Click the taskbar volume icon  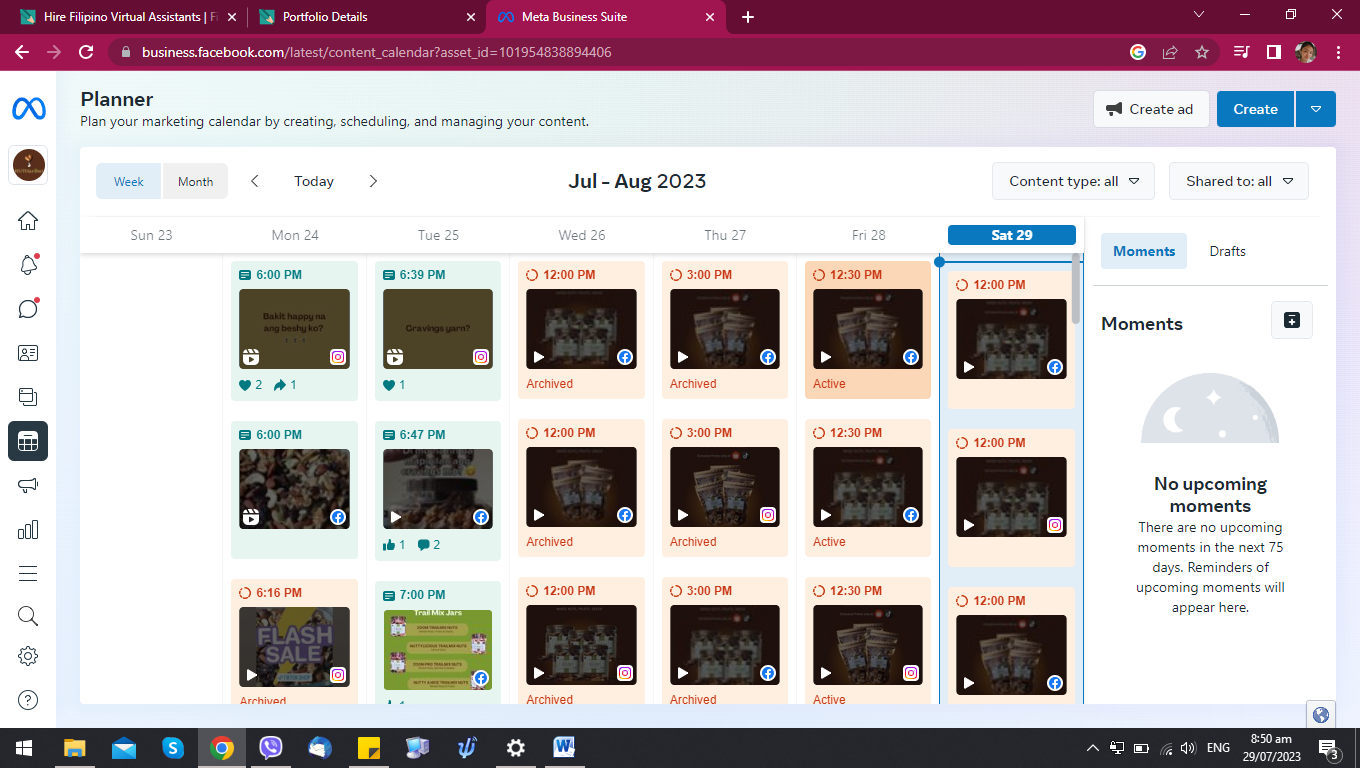pos(1188,747)
